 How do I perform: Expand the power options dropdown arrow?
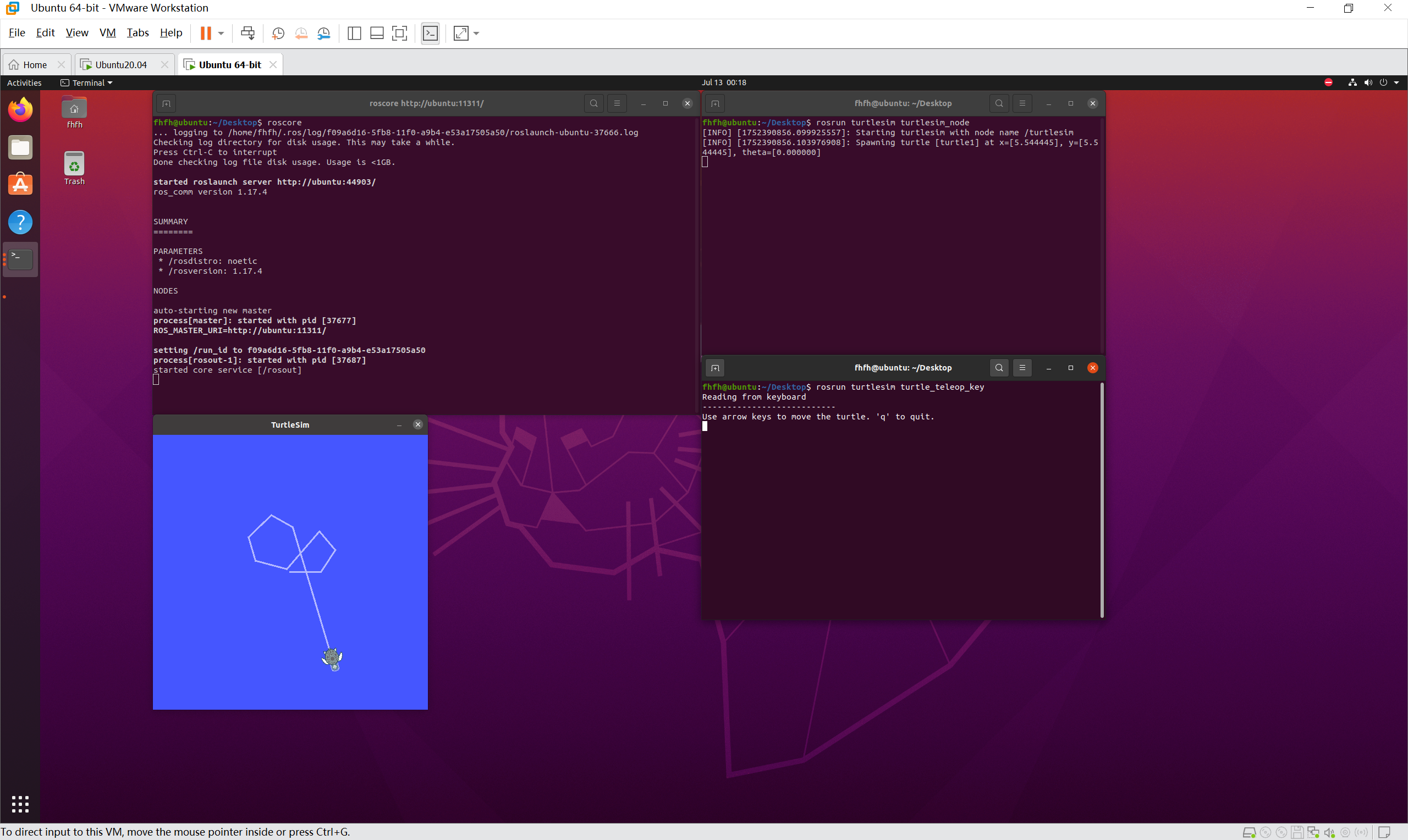tap(221, 34)
